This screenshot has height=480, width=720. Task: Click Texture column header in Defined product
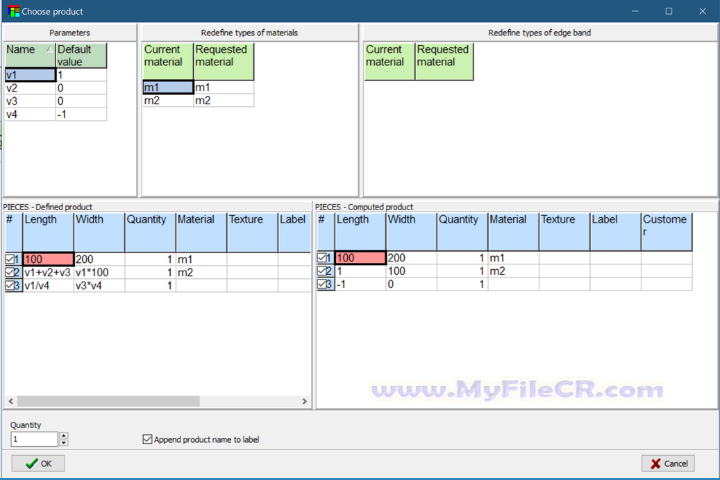tap(253, 232)
